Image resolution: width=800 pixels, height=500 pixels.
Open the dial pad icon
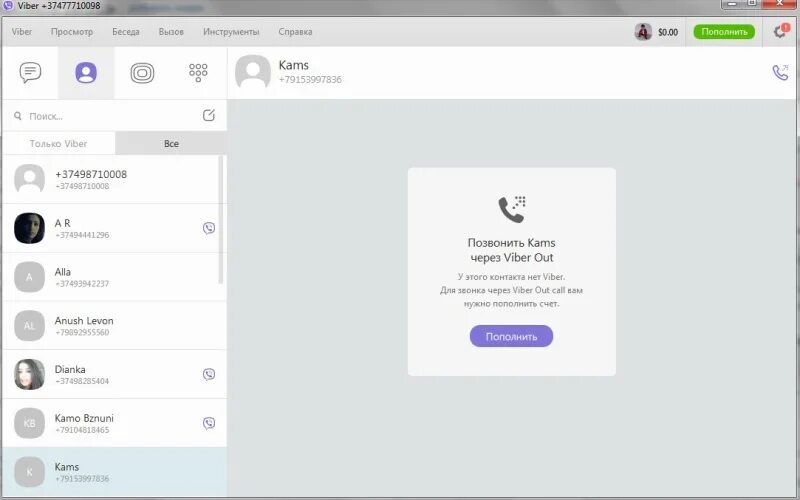pos(198,72)
